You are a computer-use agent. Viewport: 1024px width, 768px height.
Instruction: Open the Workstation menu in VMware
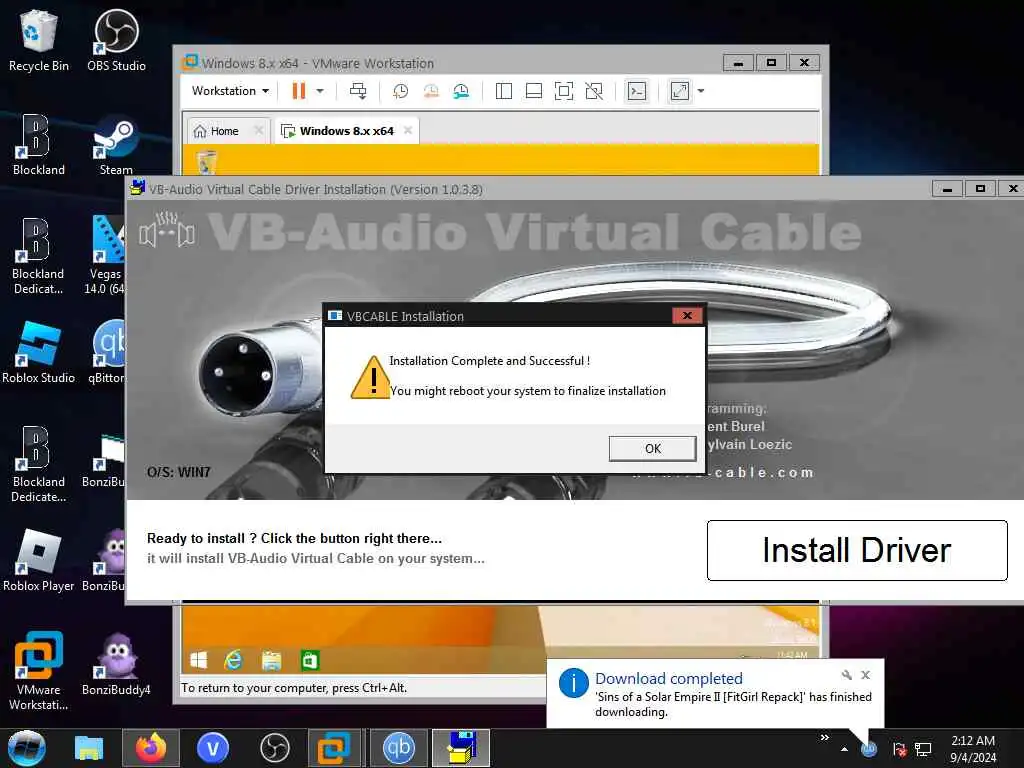(x=230, y=91)
